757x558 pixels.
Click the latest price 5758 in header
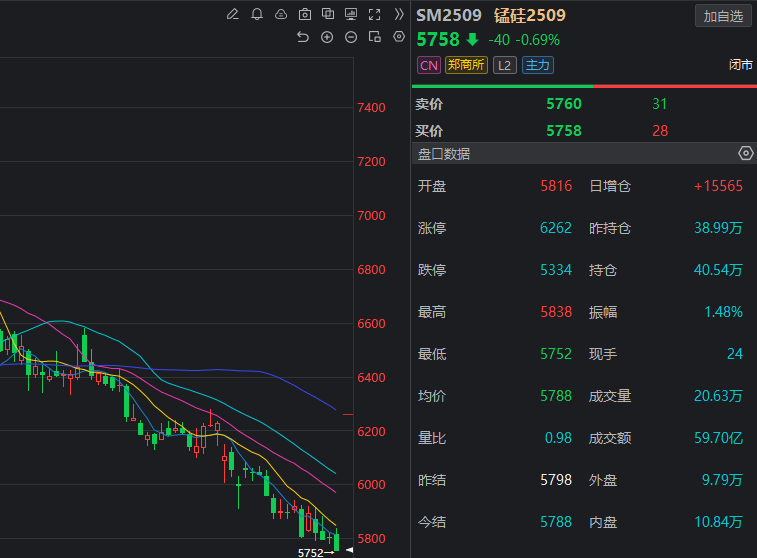438,40
